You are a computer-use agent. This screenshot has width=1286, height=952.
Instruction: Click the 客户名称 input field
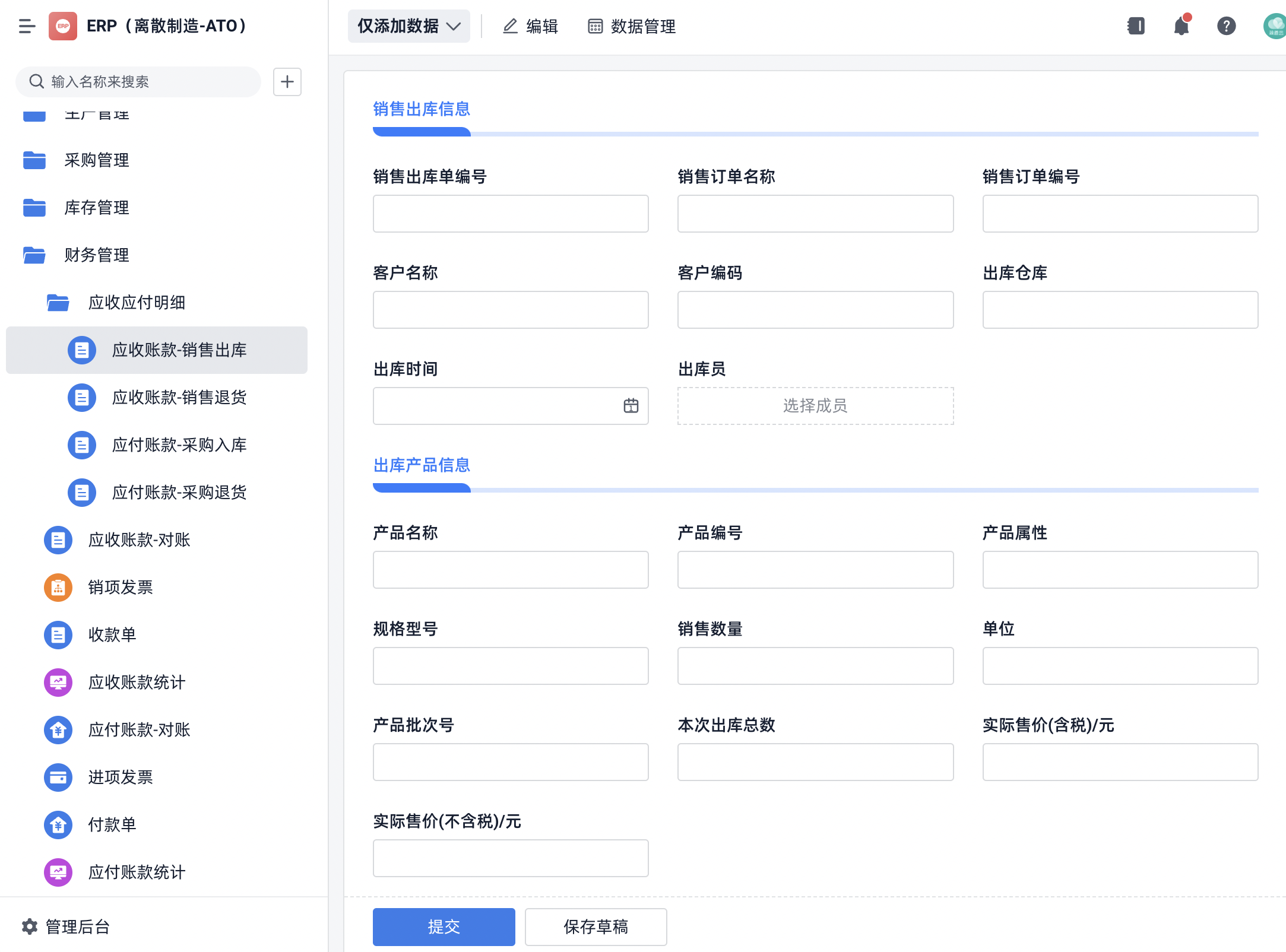[511, 310]
